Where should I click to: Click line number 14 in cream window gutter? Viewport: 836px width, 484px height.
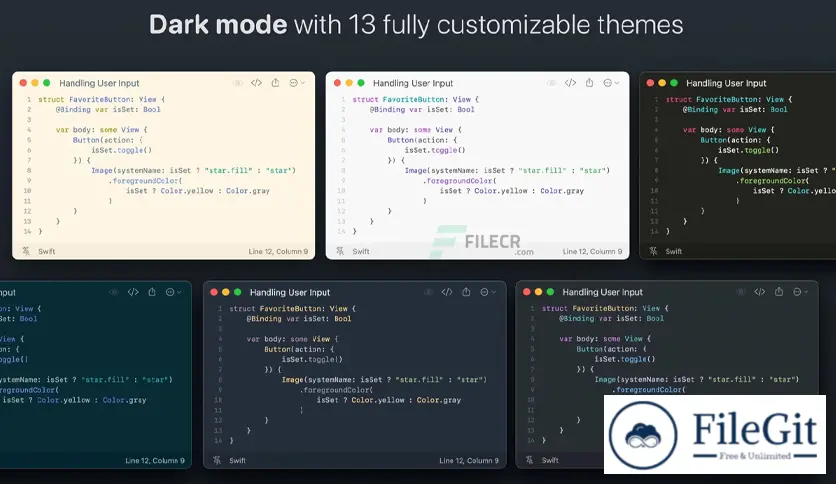[27, 232]
